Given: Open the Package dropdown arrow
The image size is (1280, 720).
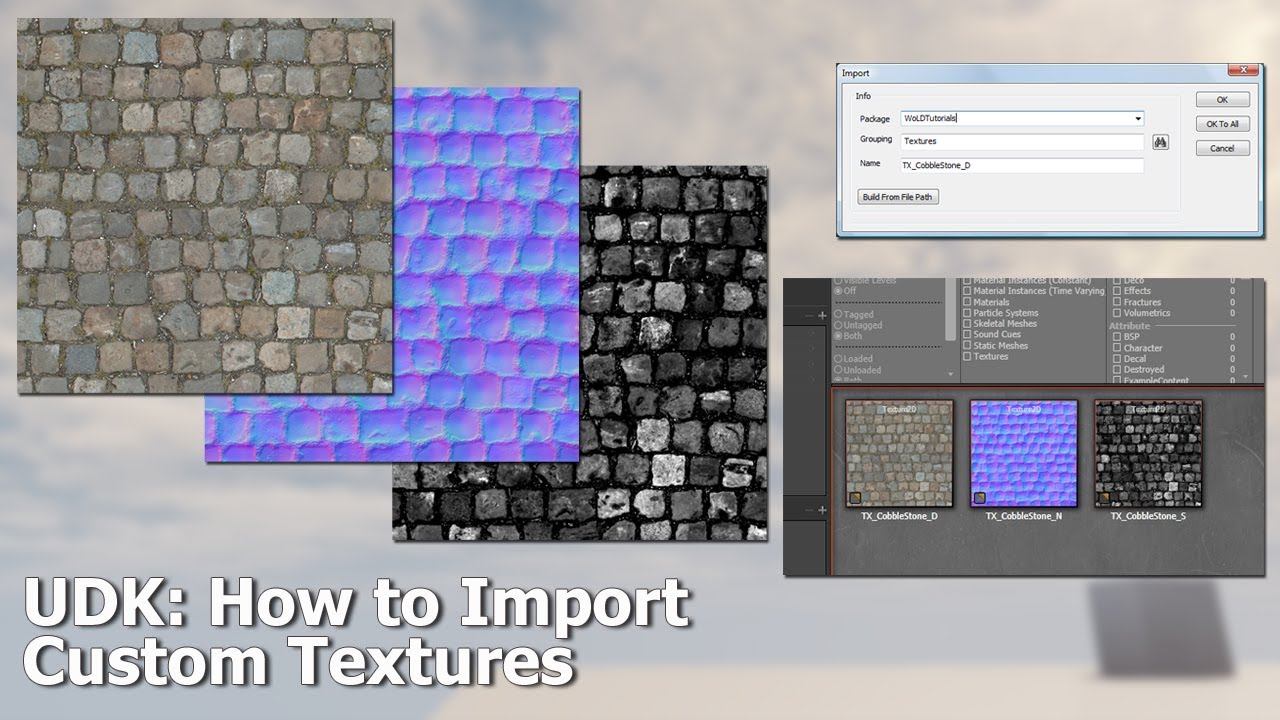Looking at the screenshot, I should point(1138,119).
